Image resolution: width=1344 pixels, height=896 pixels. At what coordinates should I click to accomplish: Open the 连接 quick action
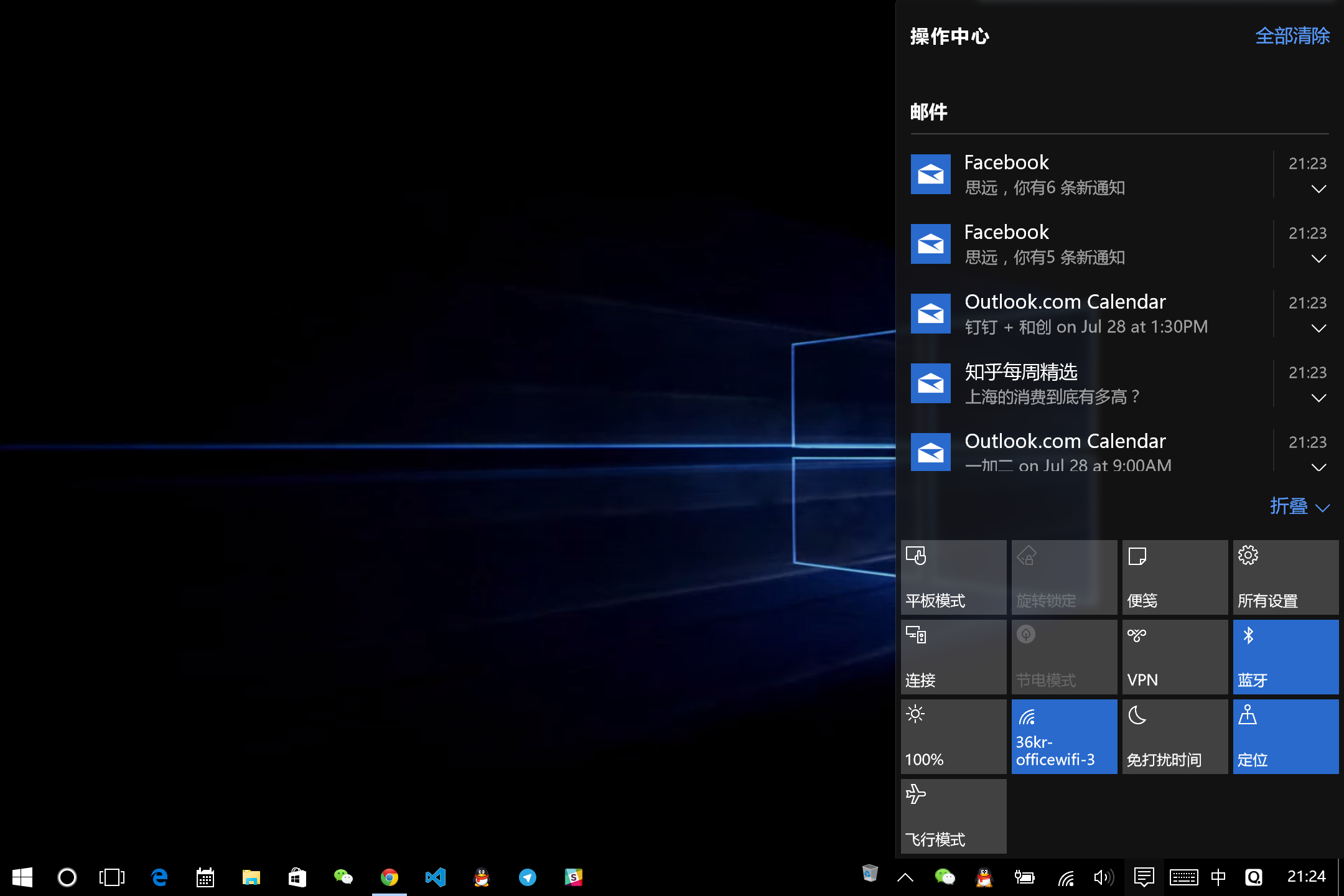pos(953,656)
